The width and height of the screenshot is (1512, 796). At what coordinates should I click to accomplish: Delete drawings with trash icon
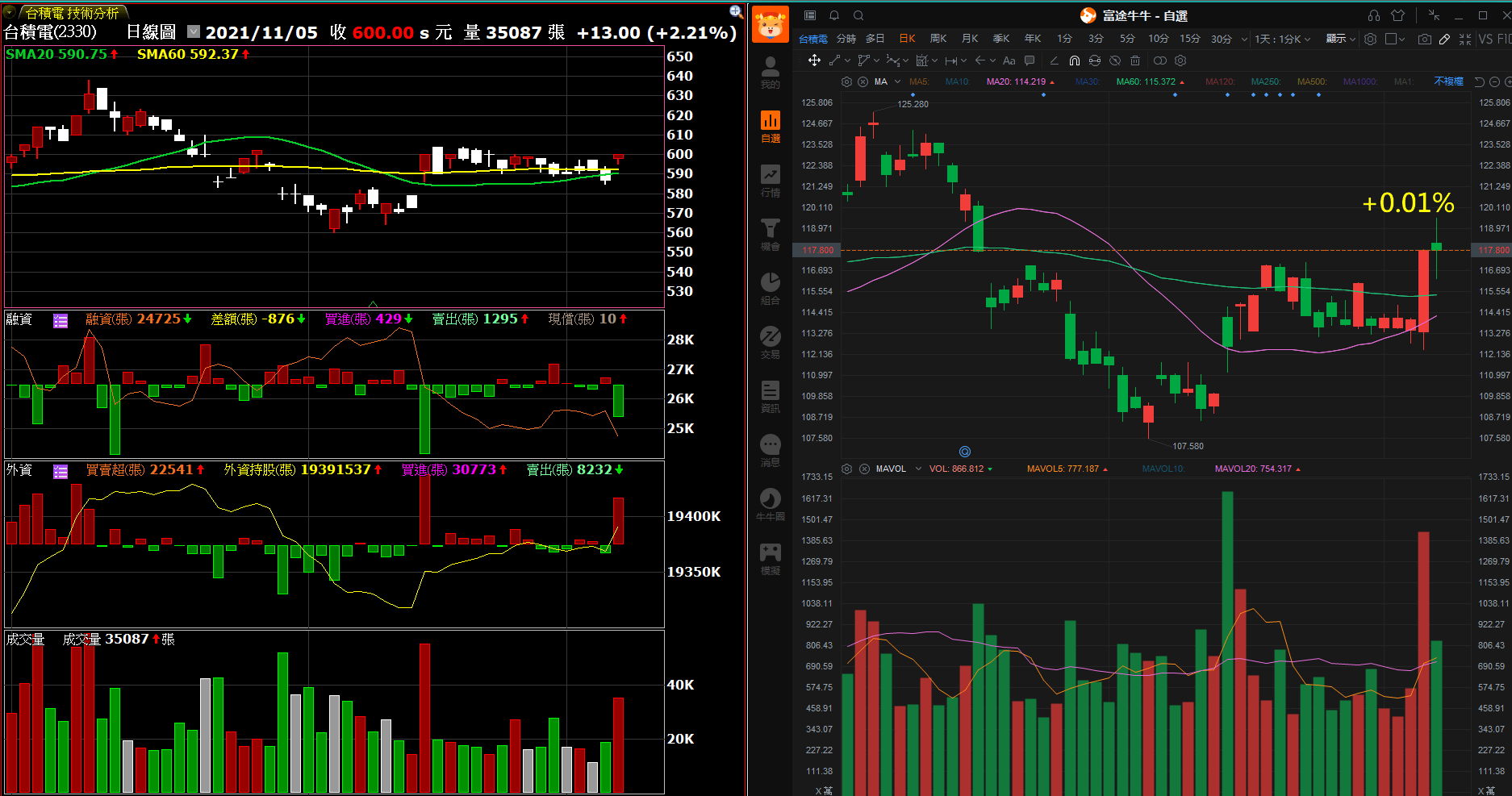click(1135, 60)
